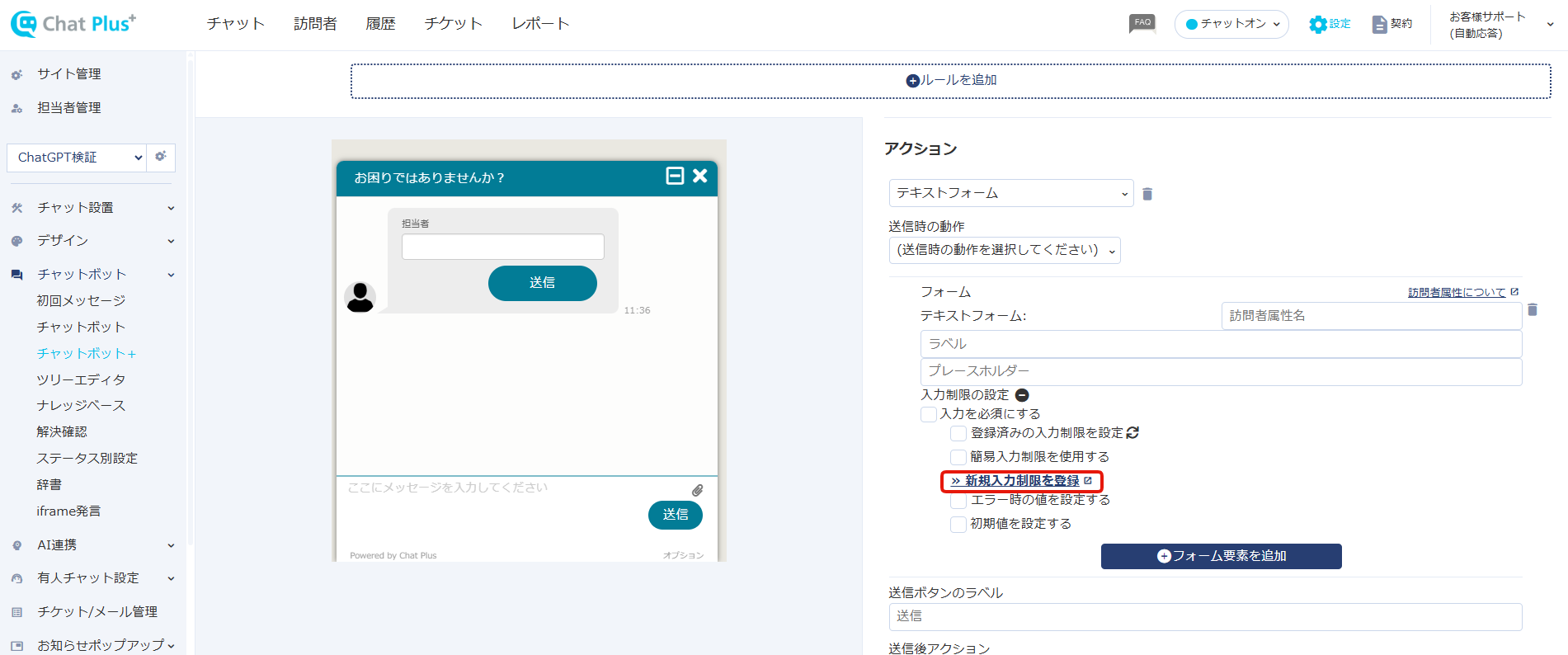
Task: Refresh registered input restrictions list
Action: tap(1132, 432)
